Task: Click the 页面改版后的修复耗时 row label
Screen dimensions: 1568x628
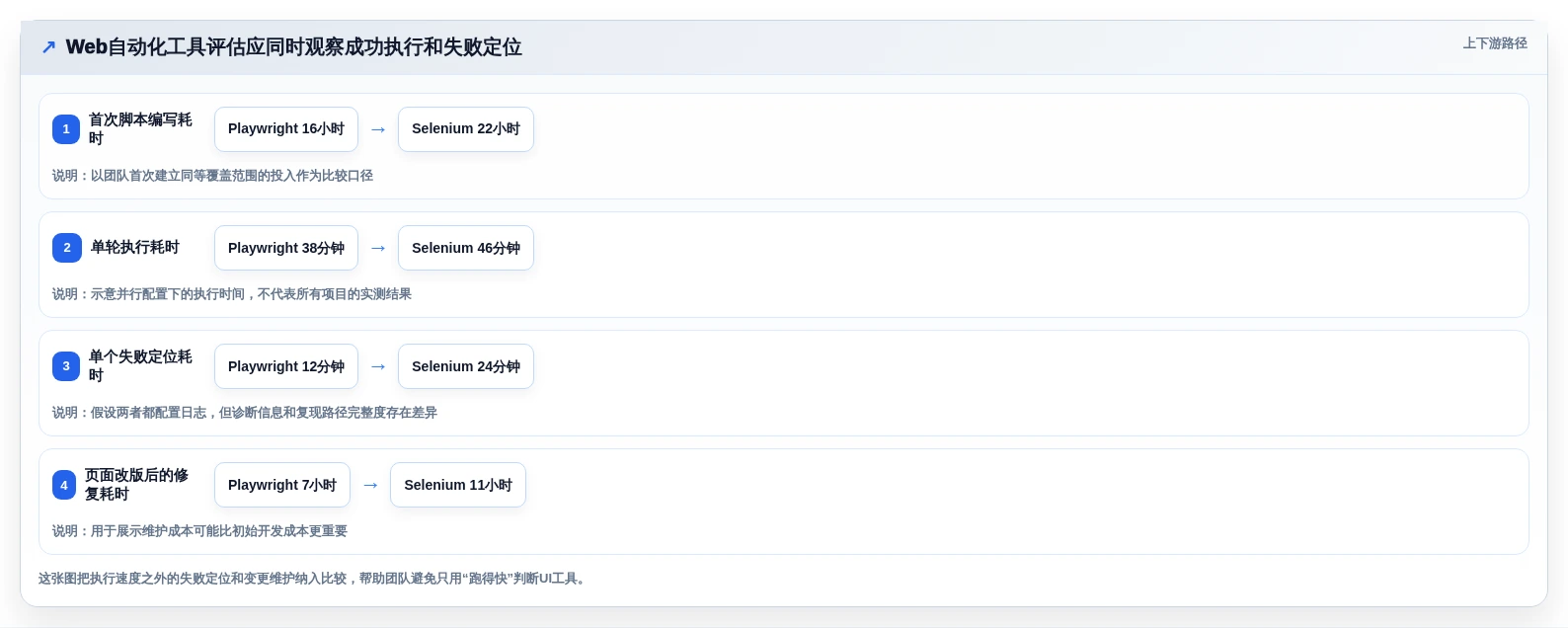Action: (x=136, y=485)
